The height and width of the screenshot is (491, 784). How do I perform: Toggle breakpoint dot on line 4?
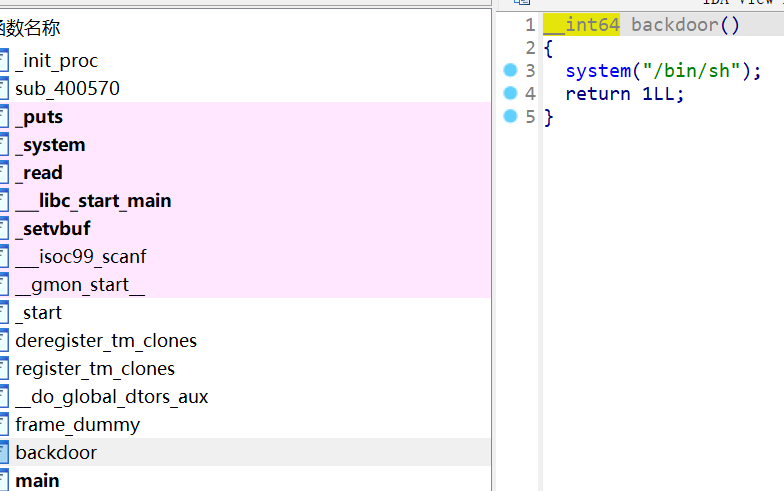pos(510,93)
